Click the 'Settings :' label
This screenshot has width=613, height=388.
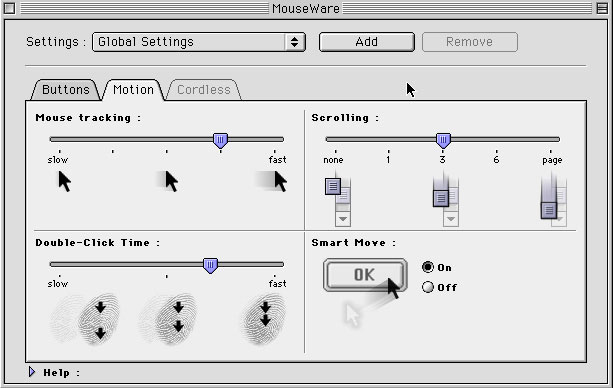pyautogui.click(x=56, y=42)
